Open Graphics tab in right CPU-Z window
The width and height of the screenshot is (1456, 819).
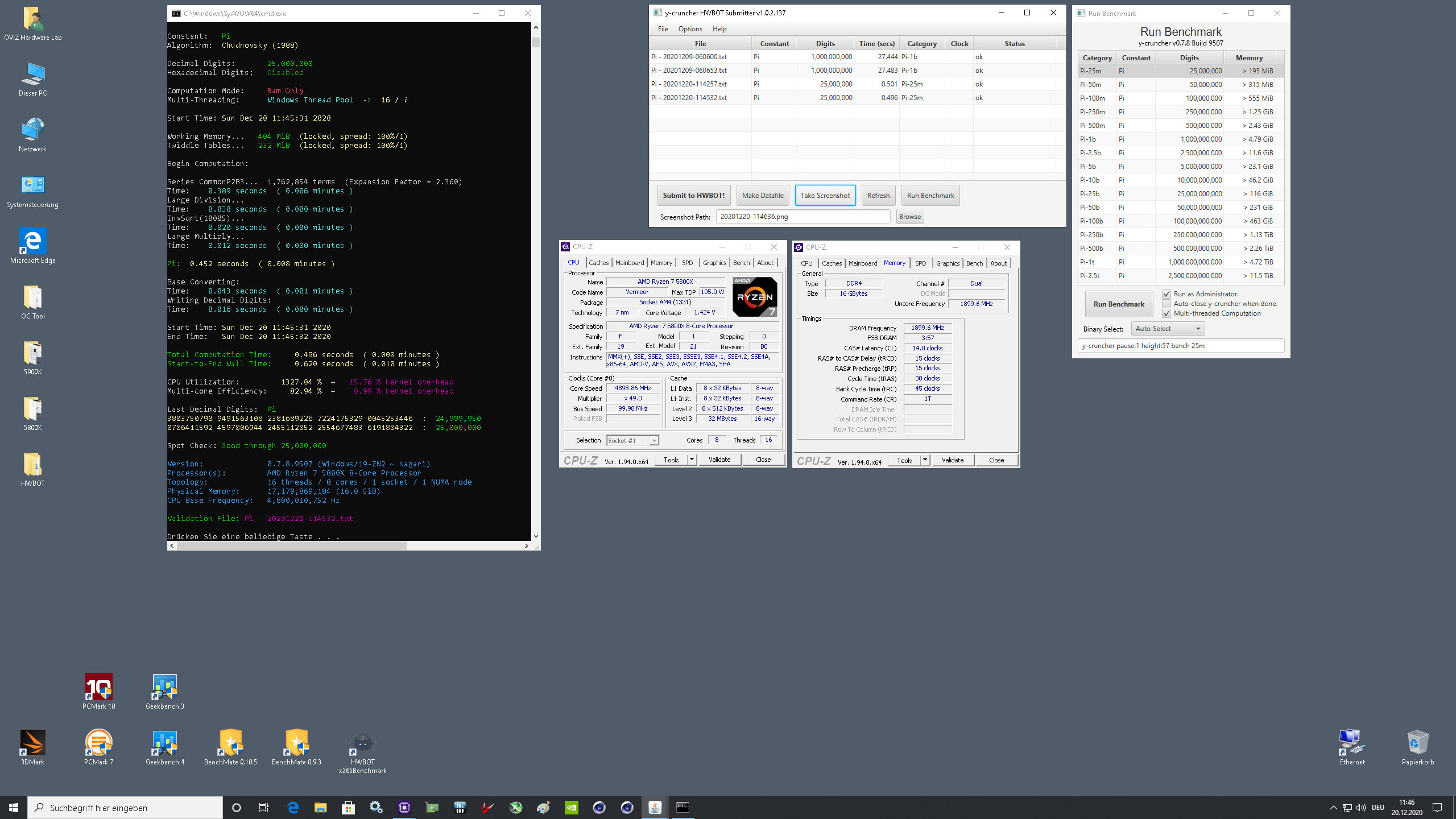[948, 263]
